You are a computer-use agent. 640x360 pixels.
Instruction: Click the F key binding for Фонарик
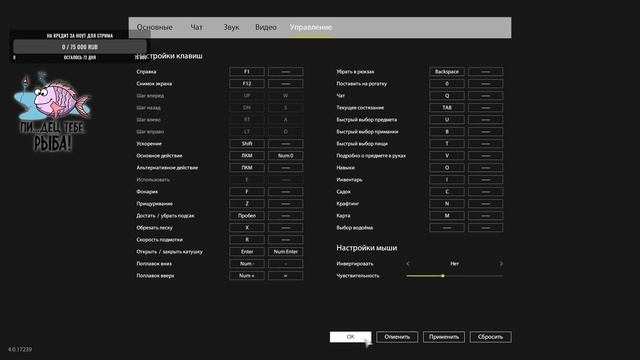[x=247, y=191]
